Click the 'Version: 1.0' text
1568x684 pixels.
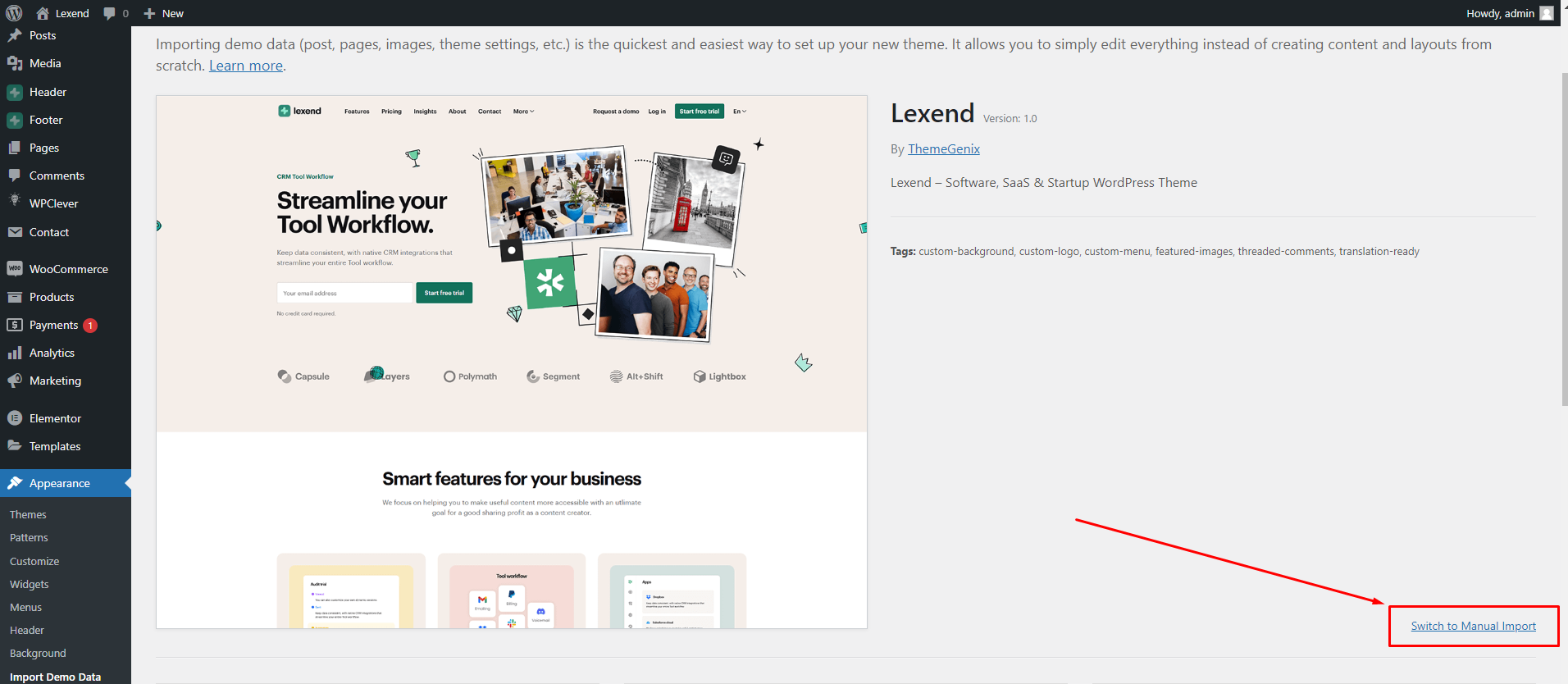click(x=1010, y=118)
